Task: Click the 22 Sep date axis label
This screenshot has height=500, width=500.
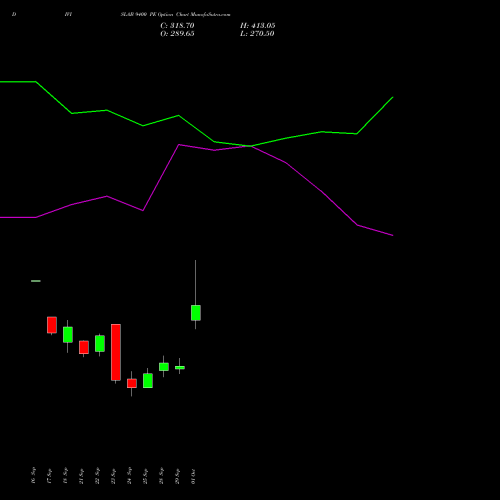Action: click(x=97, y=476)
